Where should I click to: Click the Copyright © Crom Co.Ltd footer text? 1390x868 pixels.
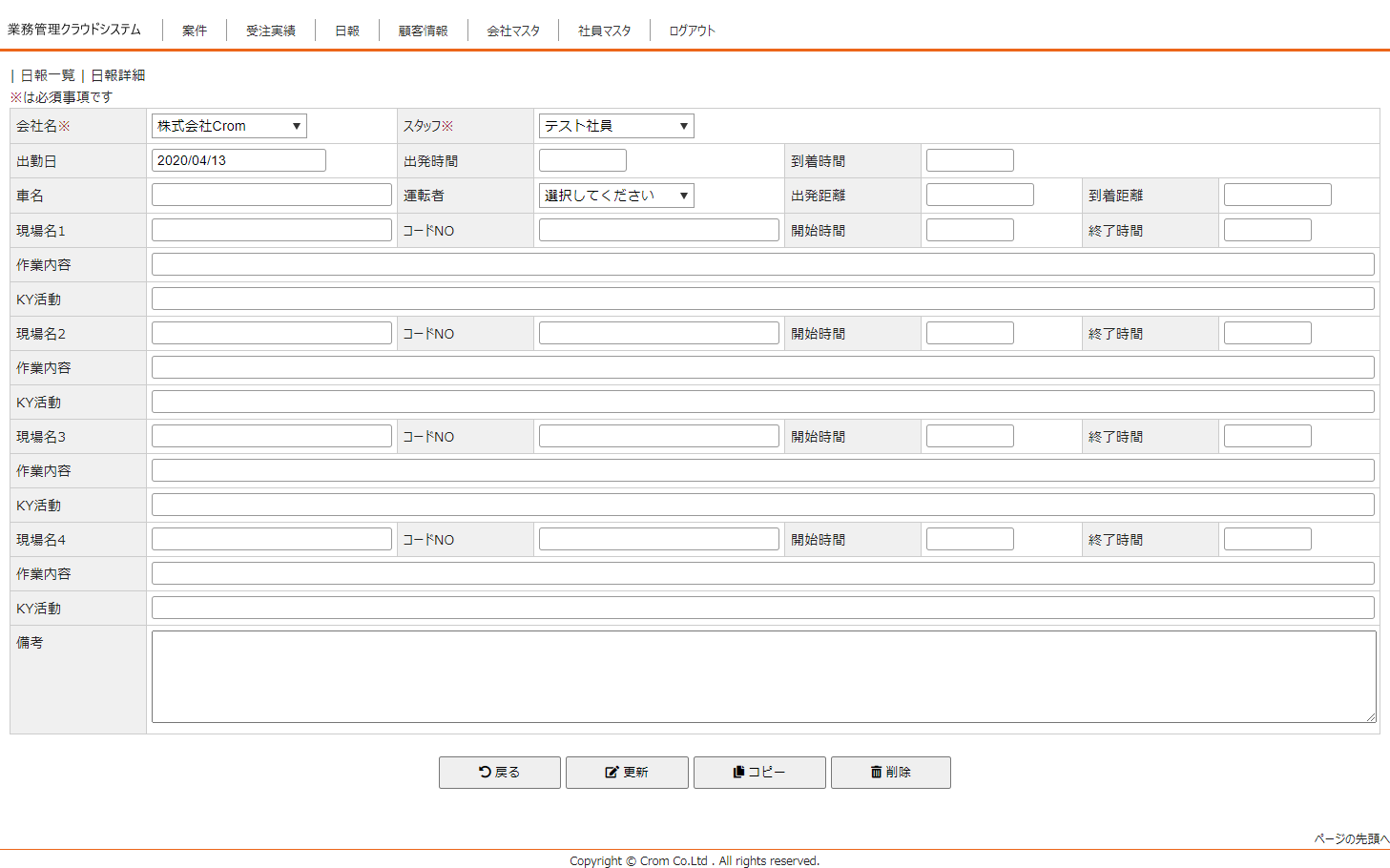695,860
